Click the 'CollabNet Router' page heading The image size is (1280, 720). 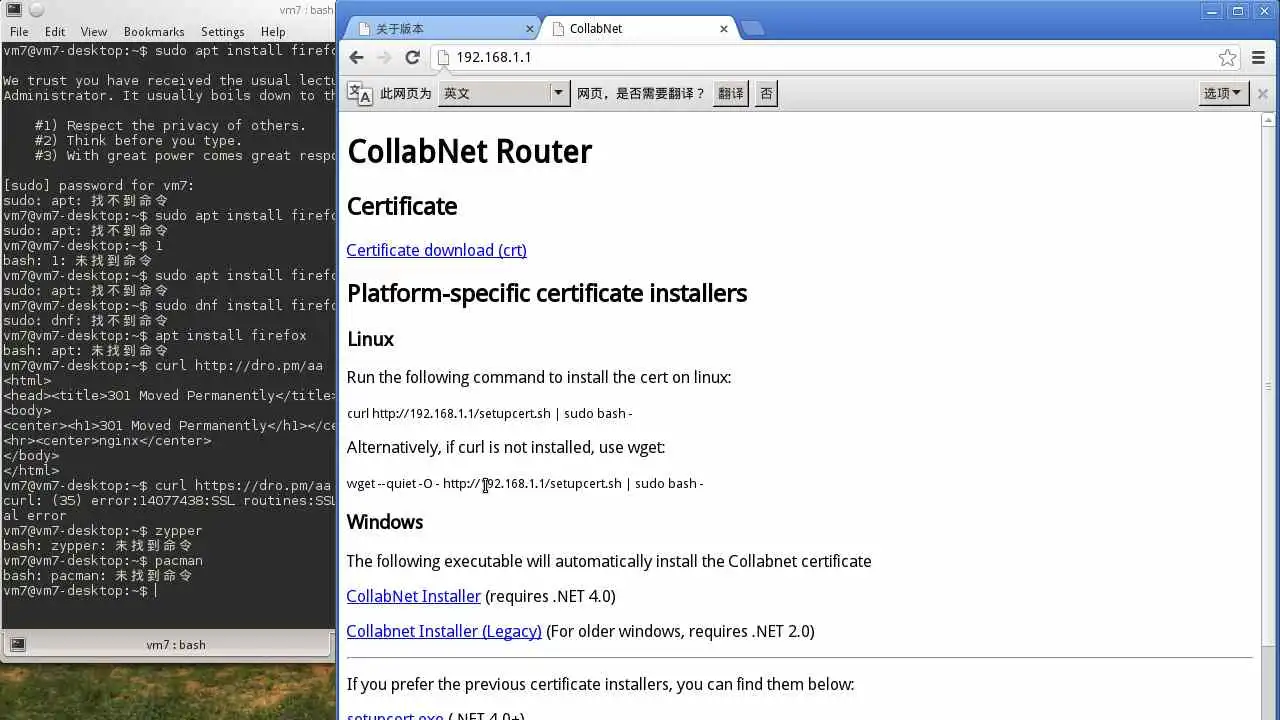point(469,152)
